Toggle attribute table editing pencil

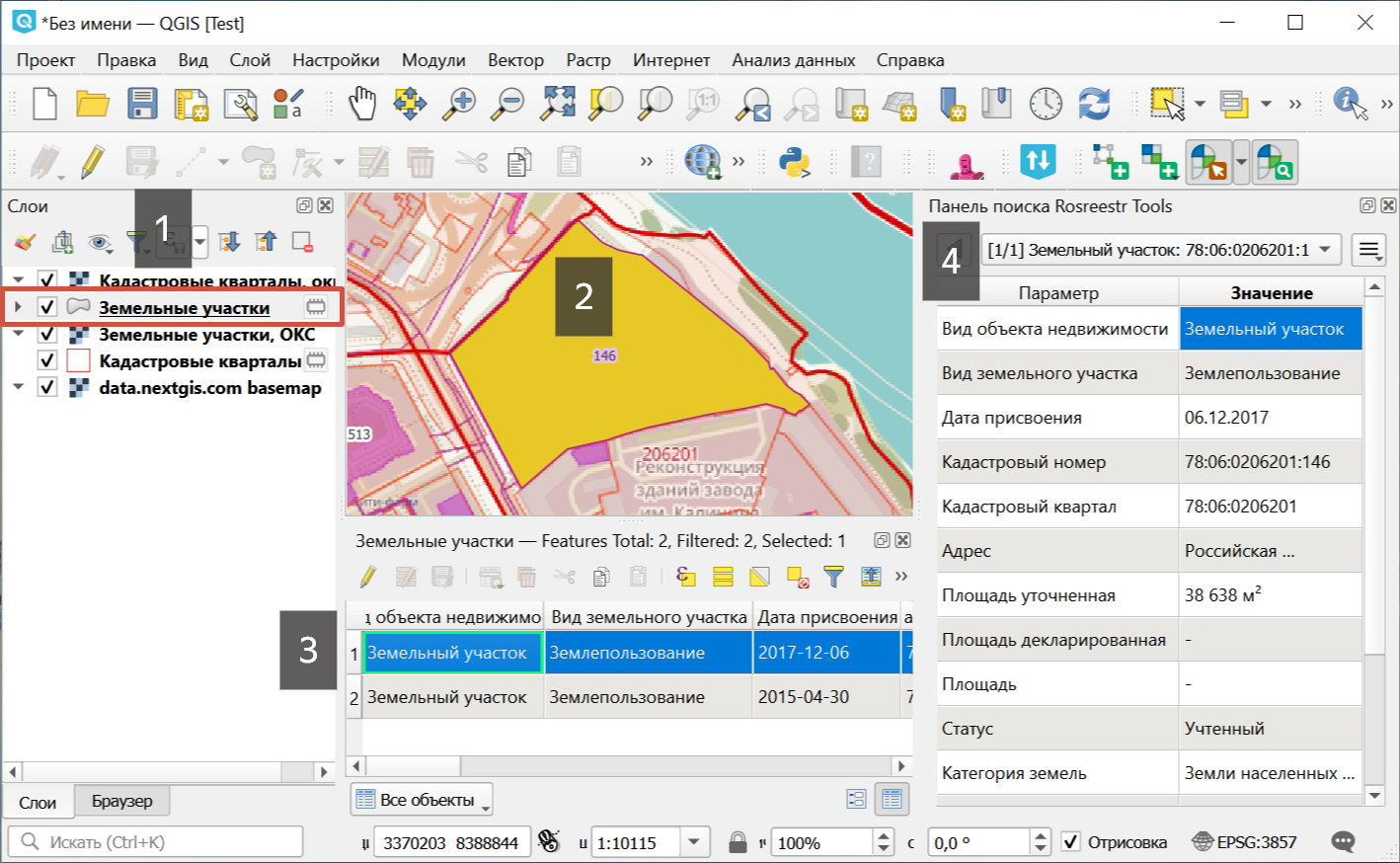[367, 576]
